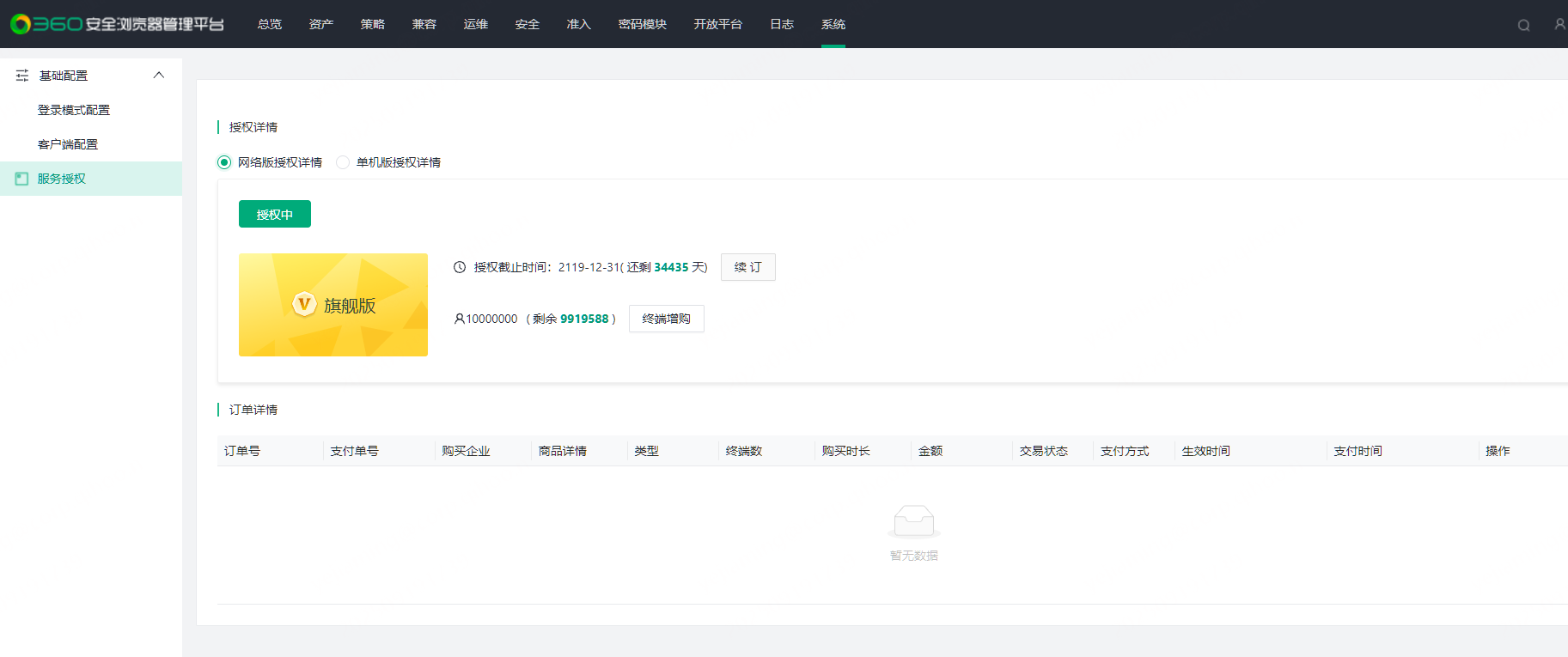Open the 策略 top menu

pyautogui.click(x=372, y=24)
